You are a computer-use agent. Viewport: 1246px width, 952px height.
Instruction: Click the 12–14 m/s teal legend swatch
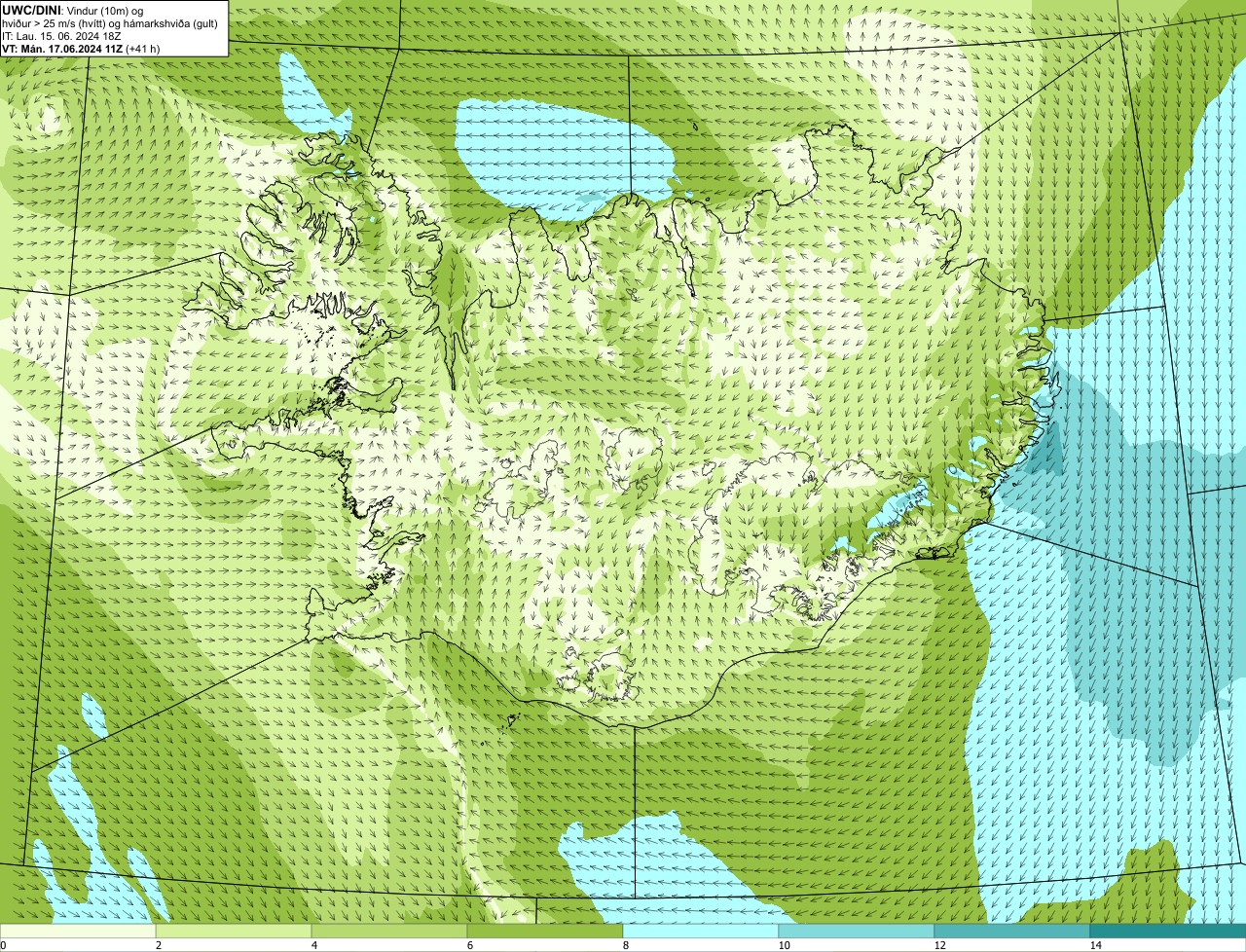pos(1012,931)
